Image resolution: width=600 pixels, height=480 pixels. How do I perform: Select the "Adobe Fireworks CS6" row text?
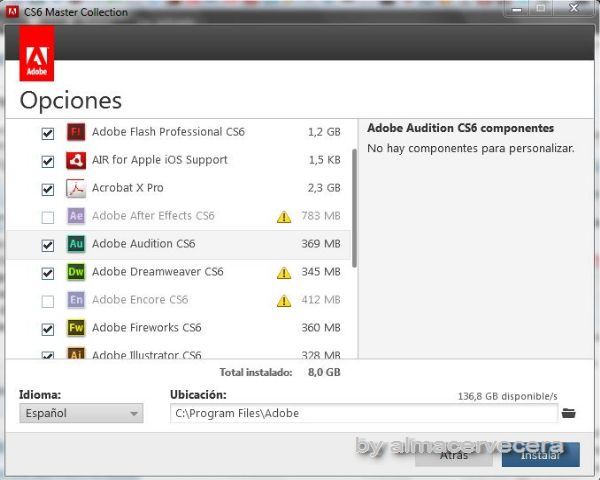click(147, 328)
